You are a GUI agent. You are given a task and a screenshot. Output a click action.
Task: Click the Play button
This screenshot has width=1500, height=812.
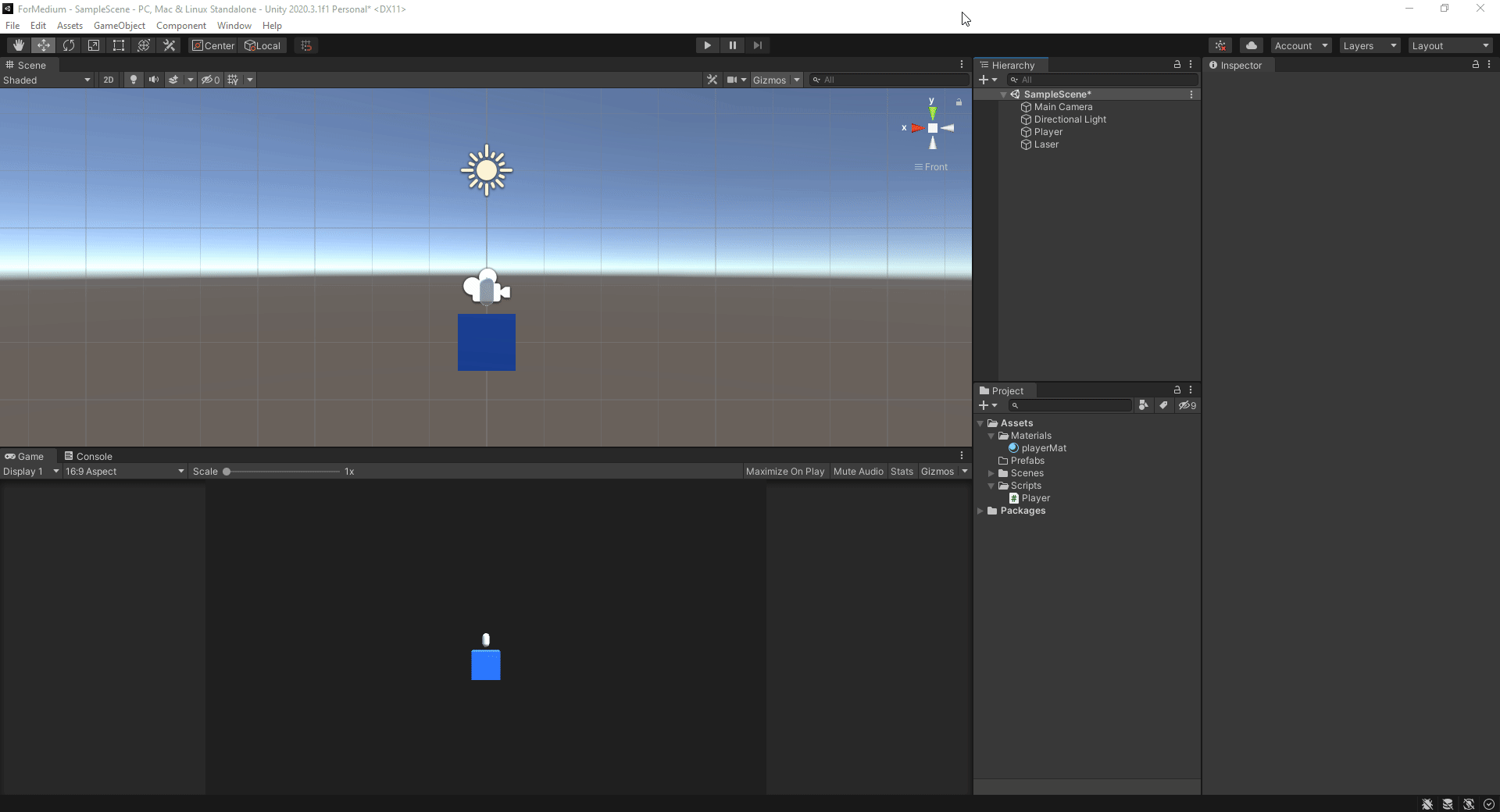708,45
